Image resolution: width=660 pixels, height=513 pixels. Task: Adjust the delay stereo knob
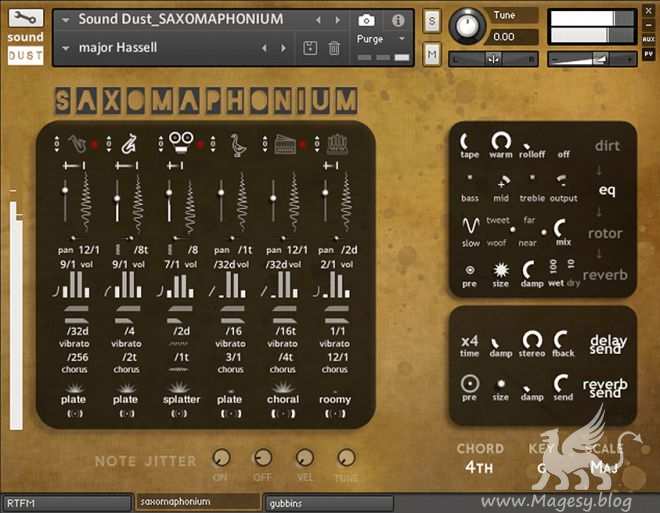532,339
